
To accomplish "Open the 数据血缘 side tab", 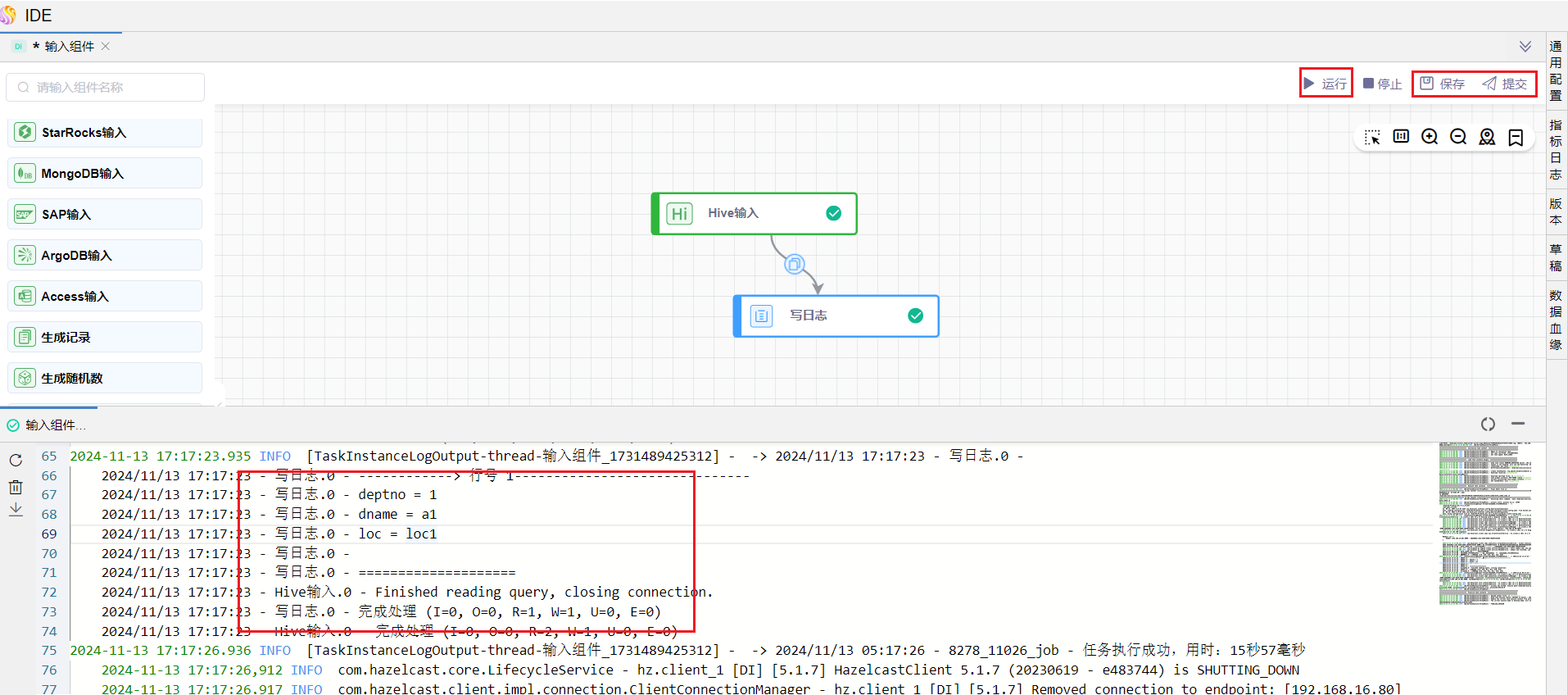I will pyautogui.click(x=1556, y=320).
